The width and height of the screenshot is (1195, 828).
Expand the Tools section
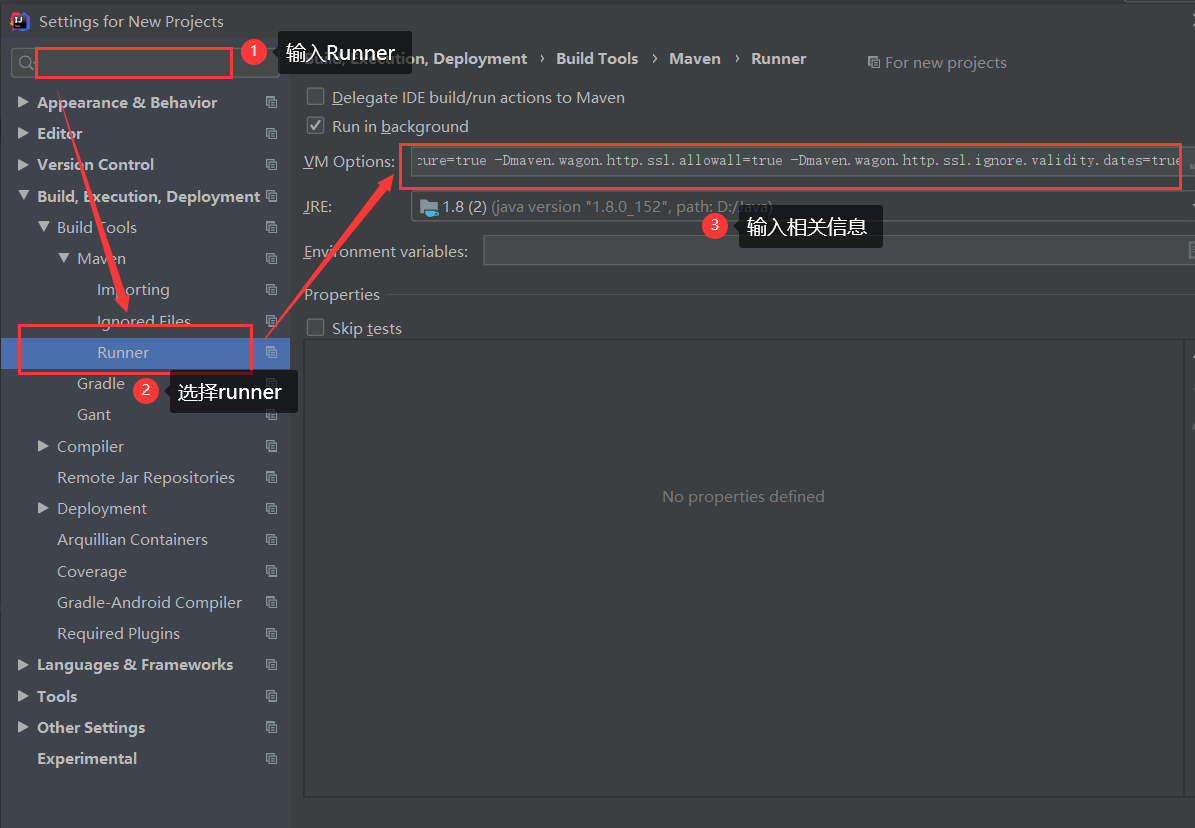[23, 695]
